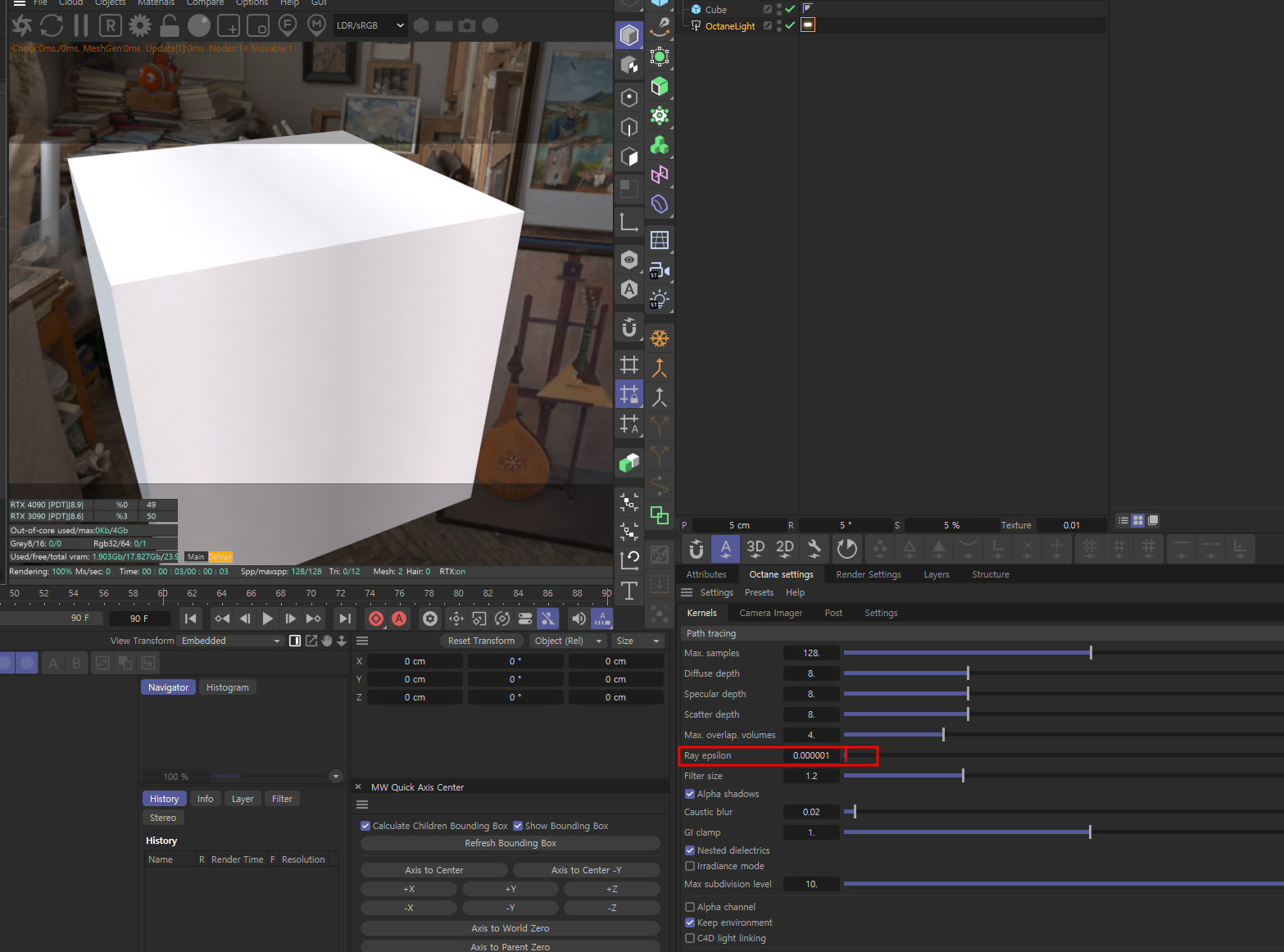The width and height of the screenshot is (1284, 952).
Task: Click the record active objects keyframe button
Action: [x=376, y=619]
